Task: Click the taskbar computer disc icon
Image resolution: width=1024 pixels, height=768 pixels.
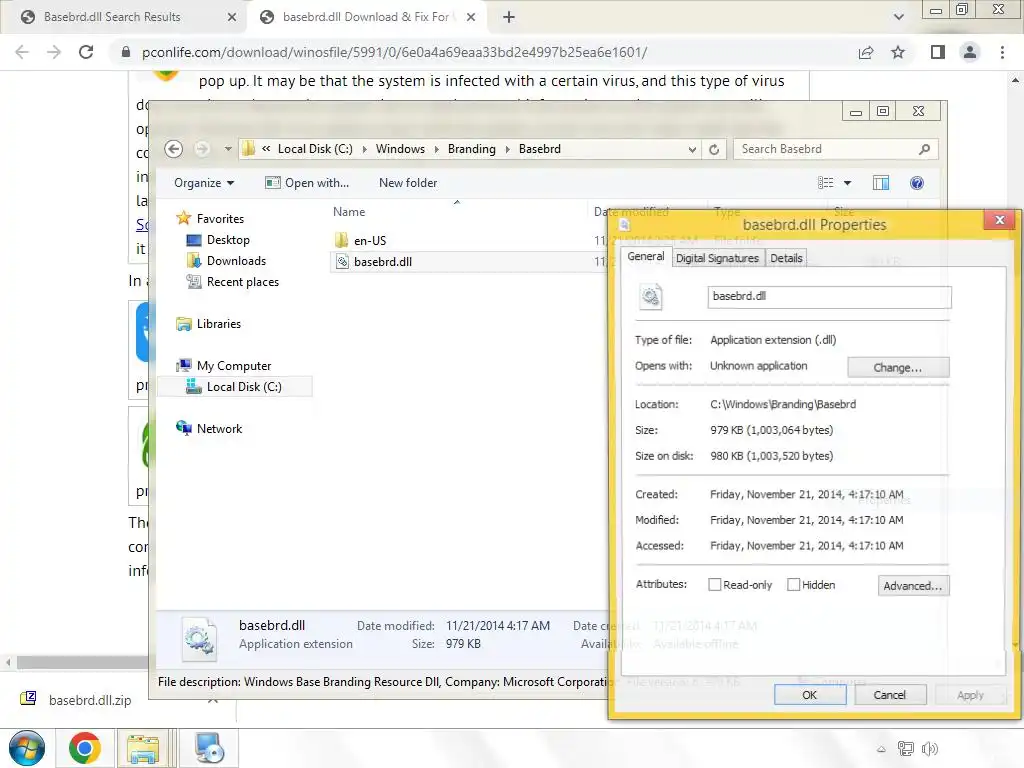Action: (x=209, y=748)
